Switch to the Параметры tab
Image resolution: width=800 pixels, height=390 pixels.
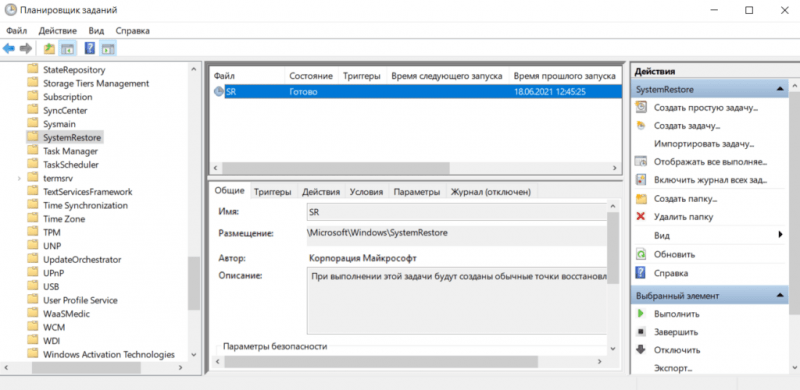coord(417,192)
